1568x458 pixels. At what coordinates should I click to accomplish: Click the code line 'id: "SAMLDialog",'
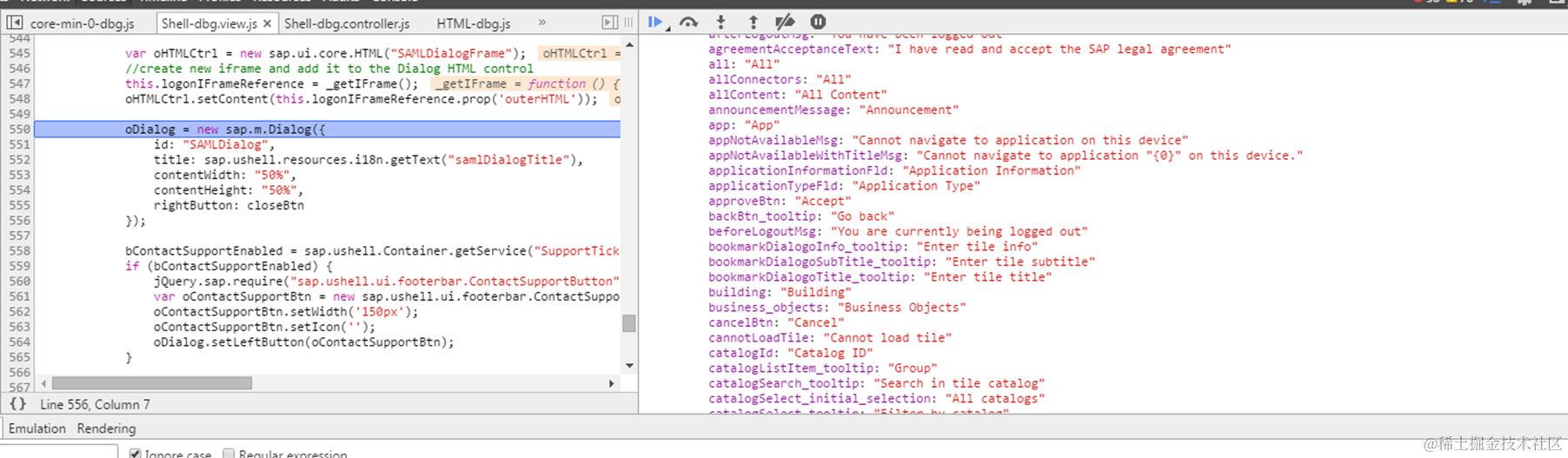[x=214, y=144]
